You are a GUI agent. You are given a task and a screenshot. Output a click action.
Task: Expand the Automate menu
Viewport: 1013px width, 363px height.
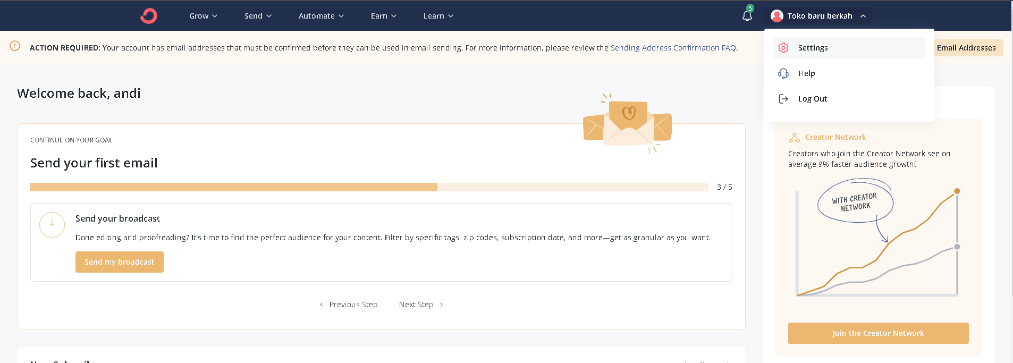click(321, 16)
